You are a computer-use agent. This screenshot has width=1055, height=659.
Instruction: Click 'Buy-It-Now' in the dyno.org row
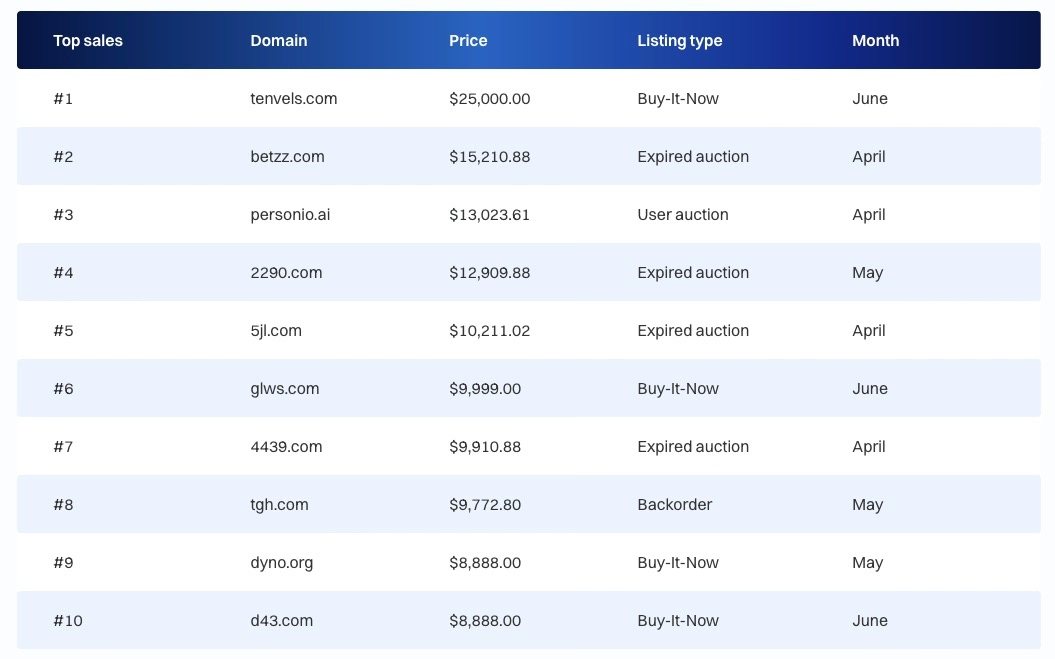tap(678, 562)
